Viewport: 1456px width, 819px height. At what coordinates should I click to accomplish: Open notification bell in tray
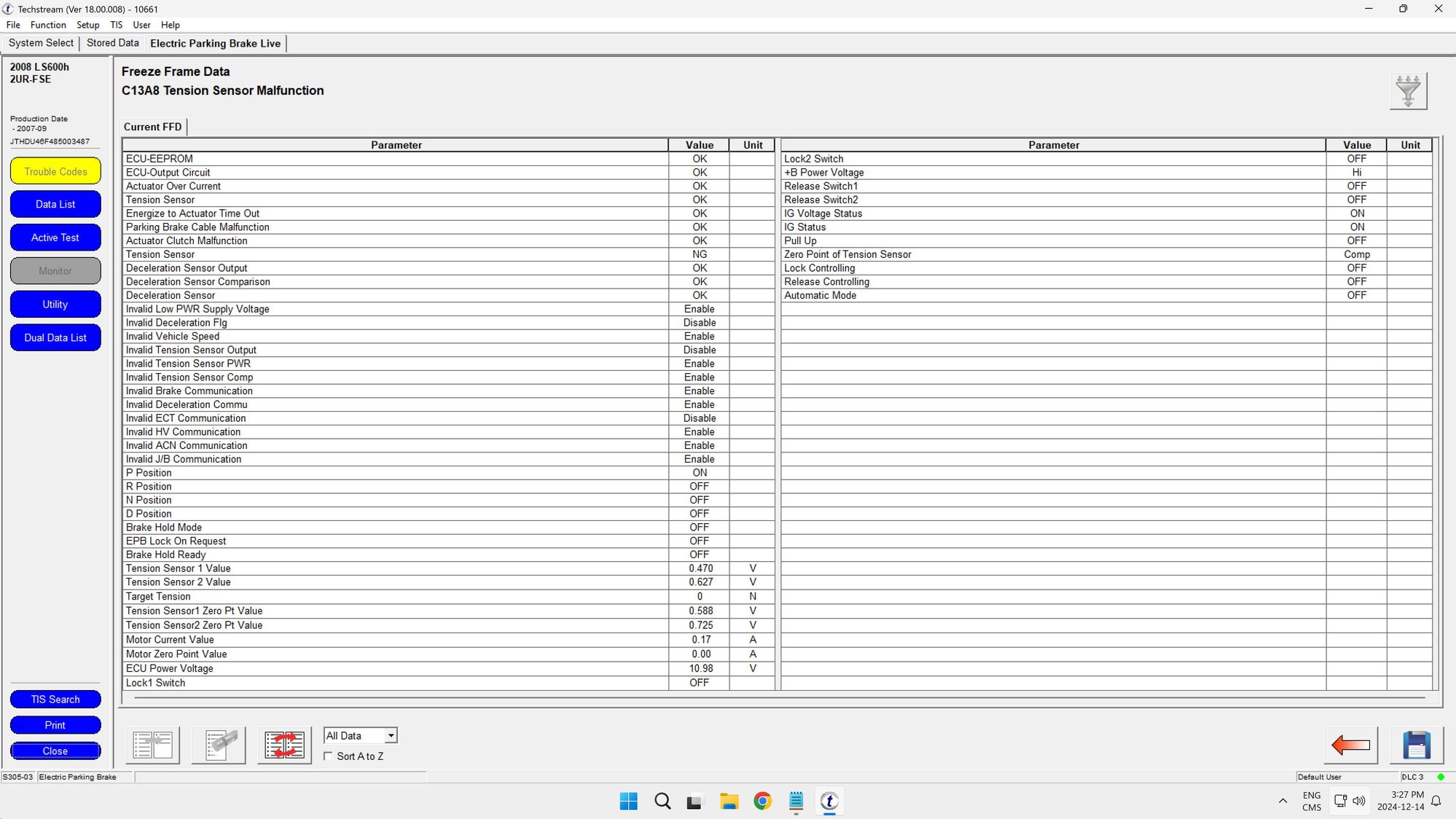coord(1436,802)
